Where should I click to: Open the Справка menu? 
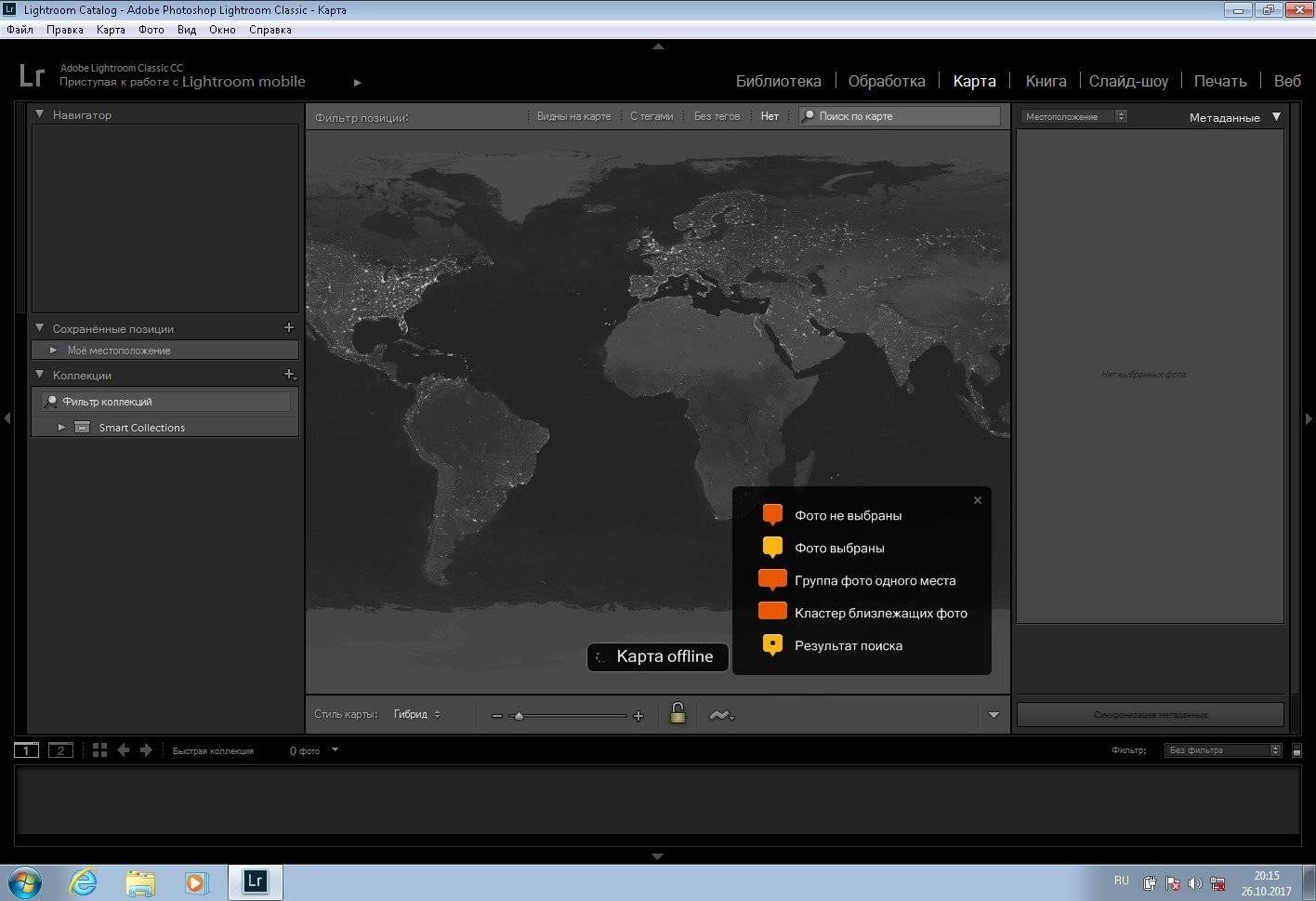(270, 30)
